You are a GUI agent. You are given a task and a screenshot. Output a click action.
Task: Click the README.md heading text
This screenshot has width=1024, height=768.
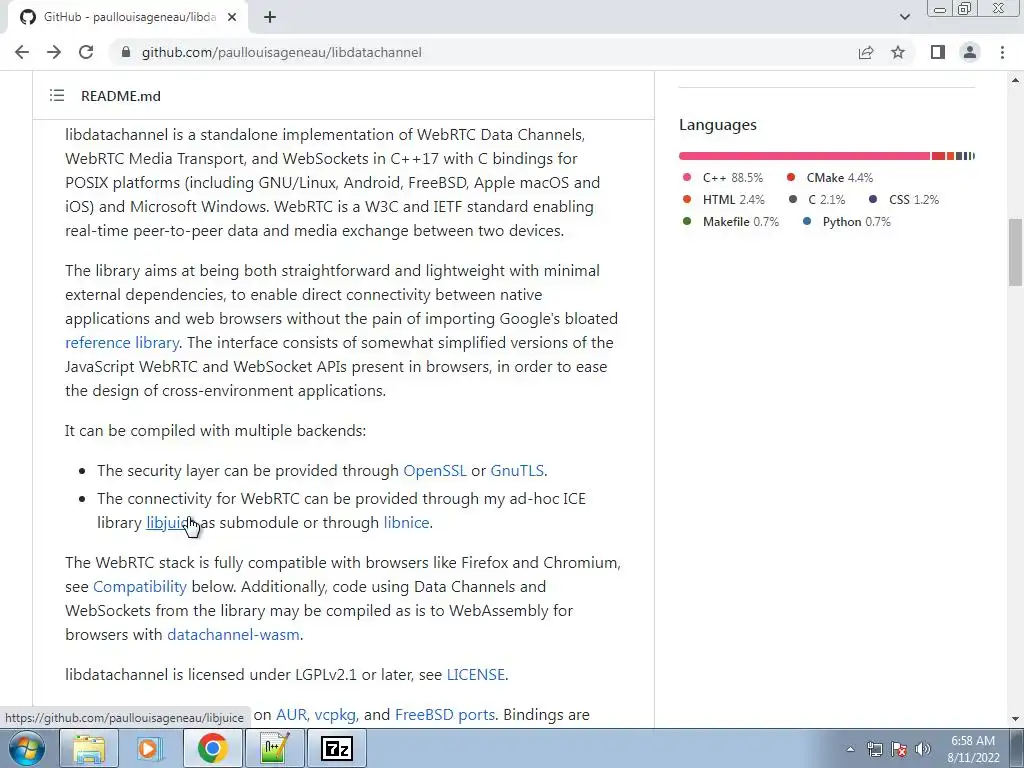pyautogui.click(x=121, y=96)
